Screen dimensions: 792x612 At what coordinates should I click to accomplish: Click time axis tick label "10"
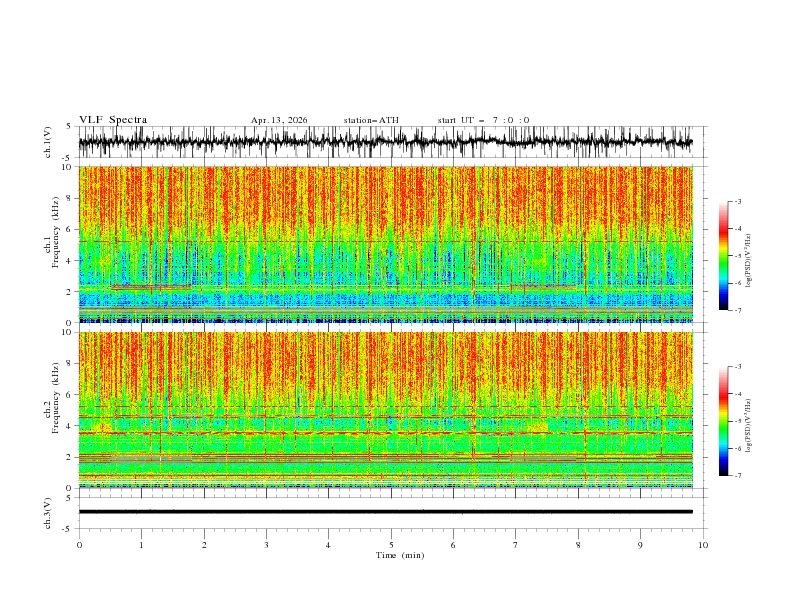click(703, 545)
